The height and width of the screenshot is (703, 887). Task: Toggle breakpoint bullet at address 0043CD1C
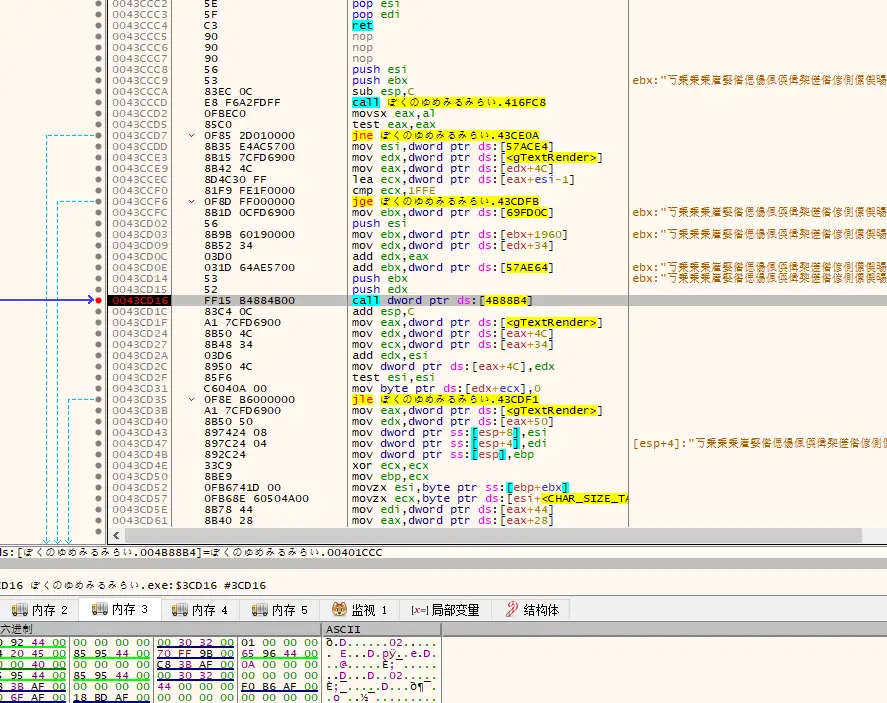tap(98, 312)
